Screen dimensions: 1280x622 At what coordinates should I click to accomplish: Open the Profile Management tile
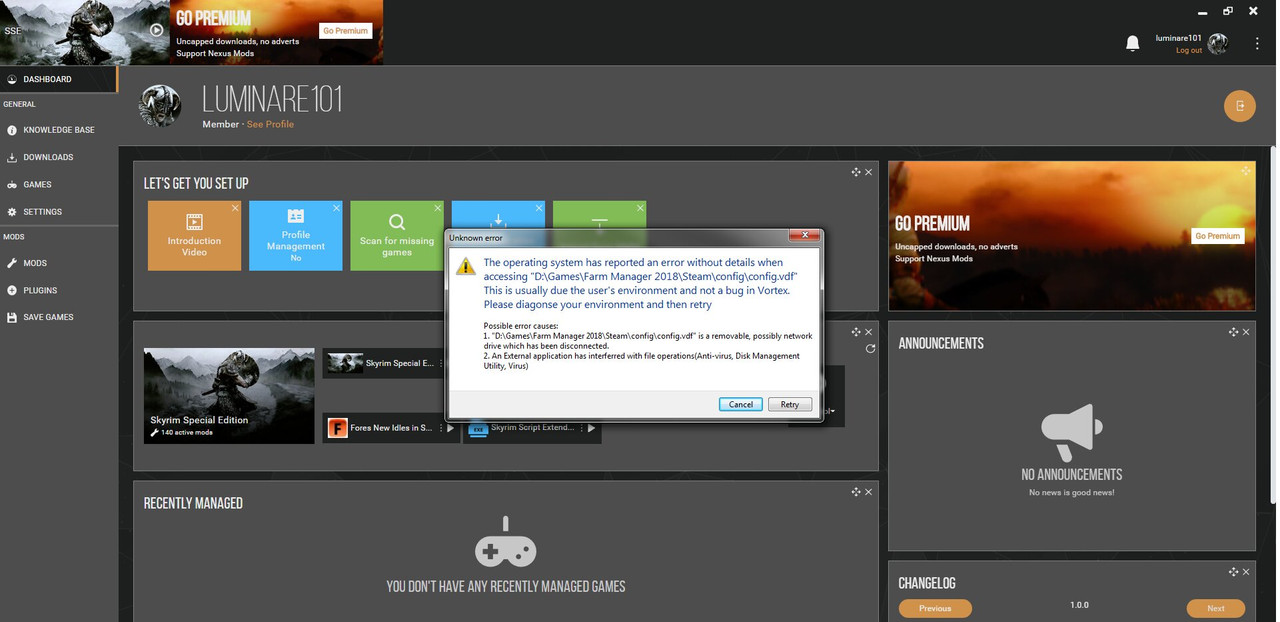coord(295,235)
